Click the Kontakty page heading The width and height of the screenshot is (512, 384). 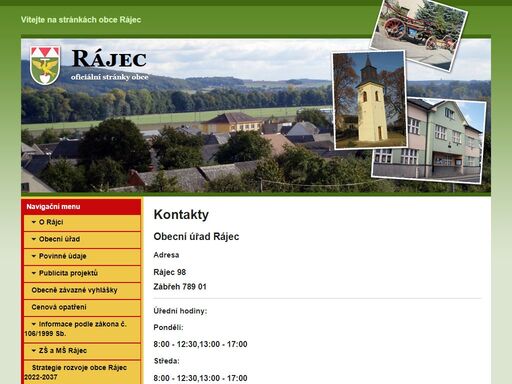pyautogui.click(x=181, y=215)
